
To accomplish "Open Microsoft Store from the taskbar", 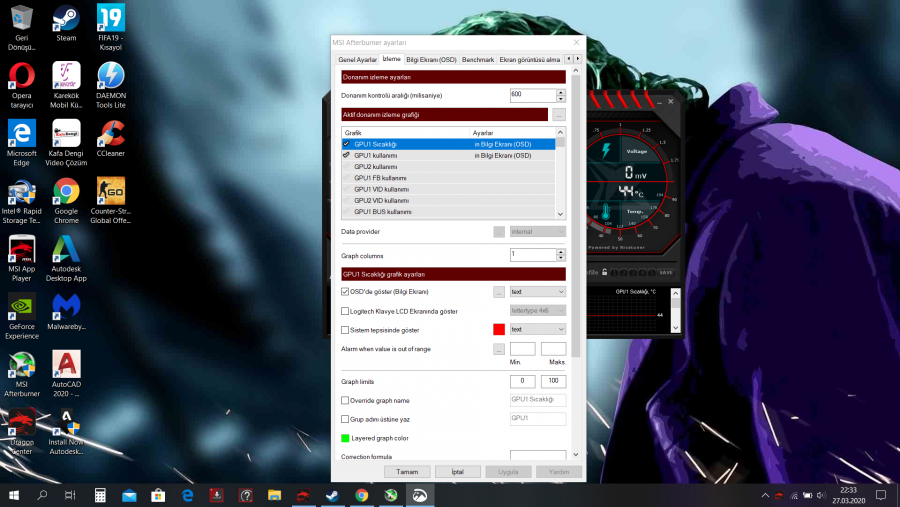I will click(x=158, y=495).
